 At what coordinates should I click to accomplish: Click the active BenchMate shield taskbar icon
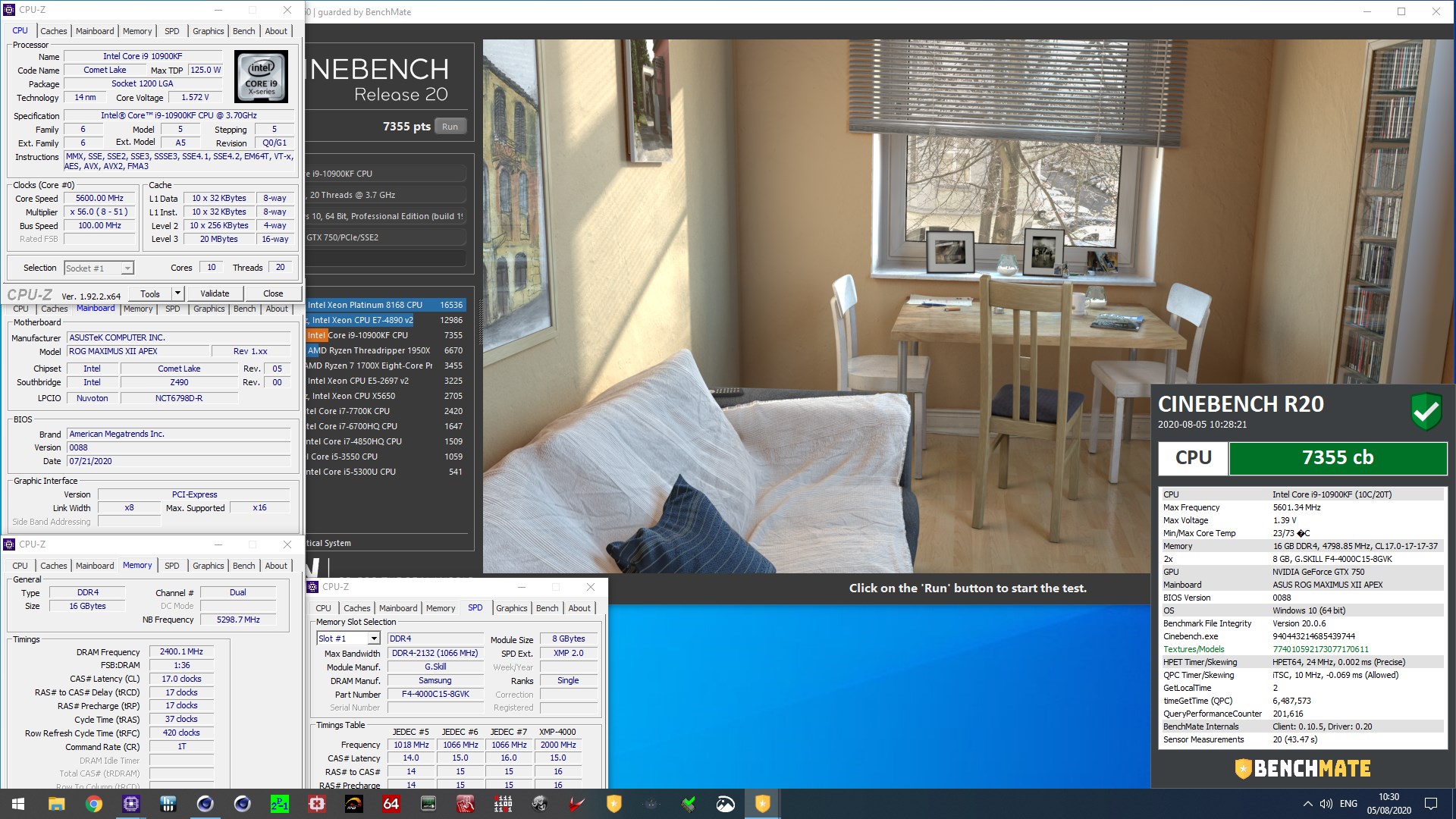[762, 804]
